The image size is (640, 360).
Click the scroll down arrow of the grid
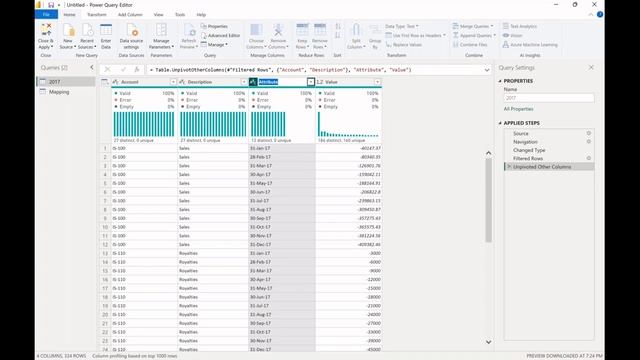click(489, 342)
